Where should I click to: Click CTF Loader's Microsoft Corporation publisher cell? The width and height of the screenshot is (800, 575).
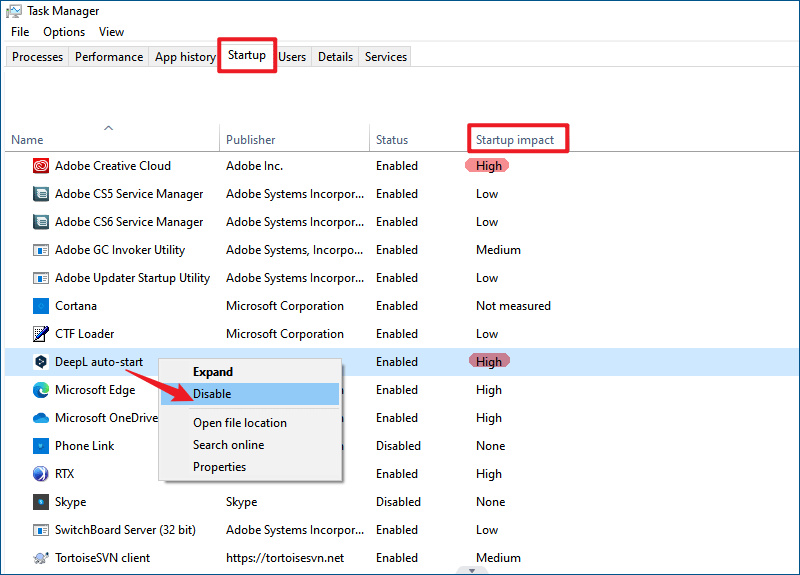click(285, 334)
